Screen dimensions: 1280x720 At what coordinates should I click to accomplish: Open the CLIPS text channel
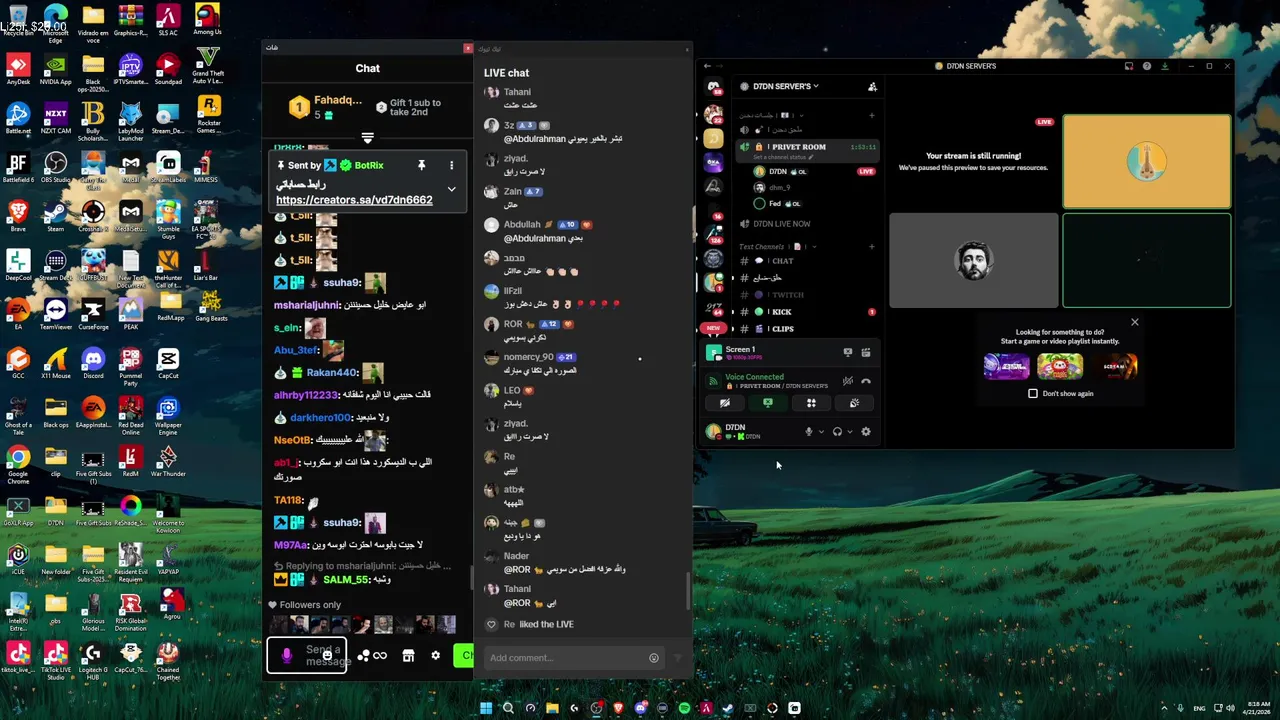click(x=806, y=329)
